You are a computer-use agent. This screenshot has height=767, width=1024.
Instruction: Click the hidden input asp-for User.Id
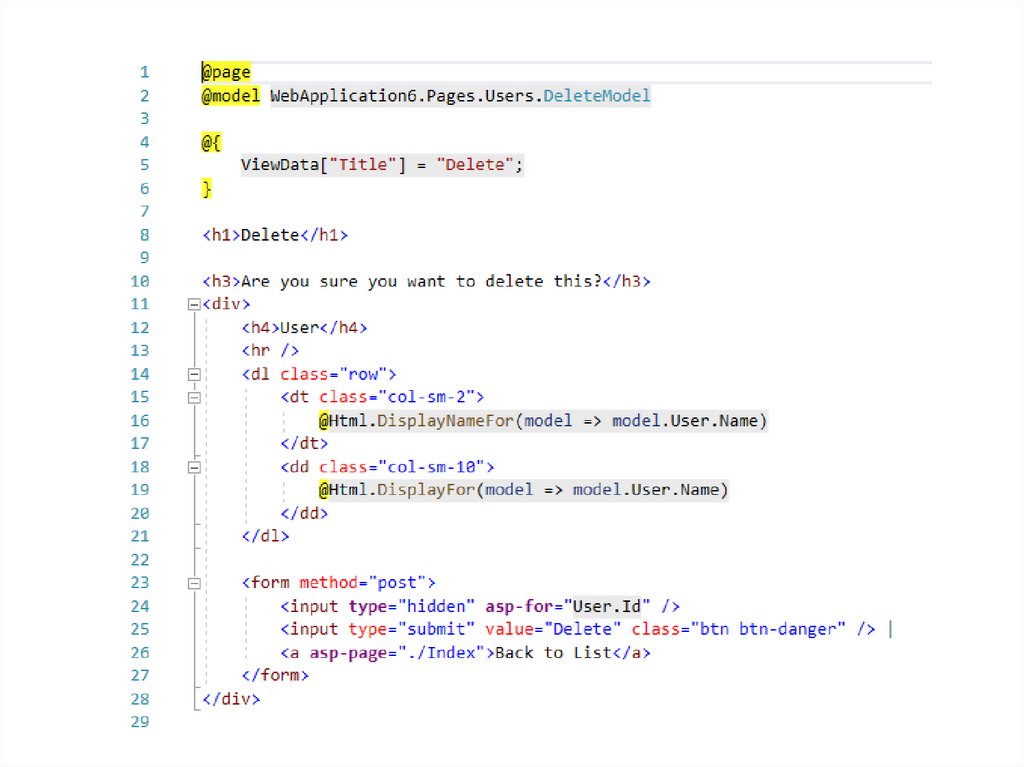point(480,606)
